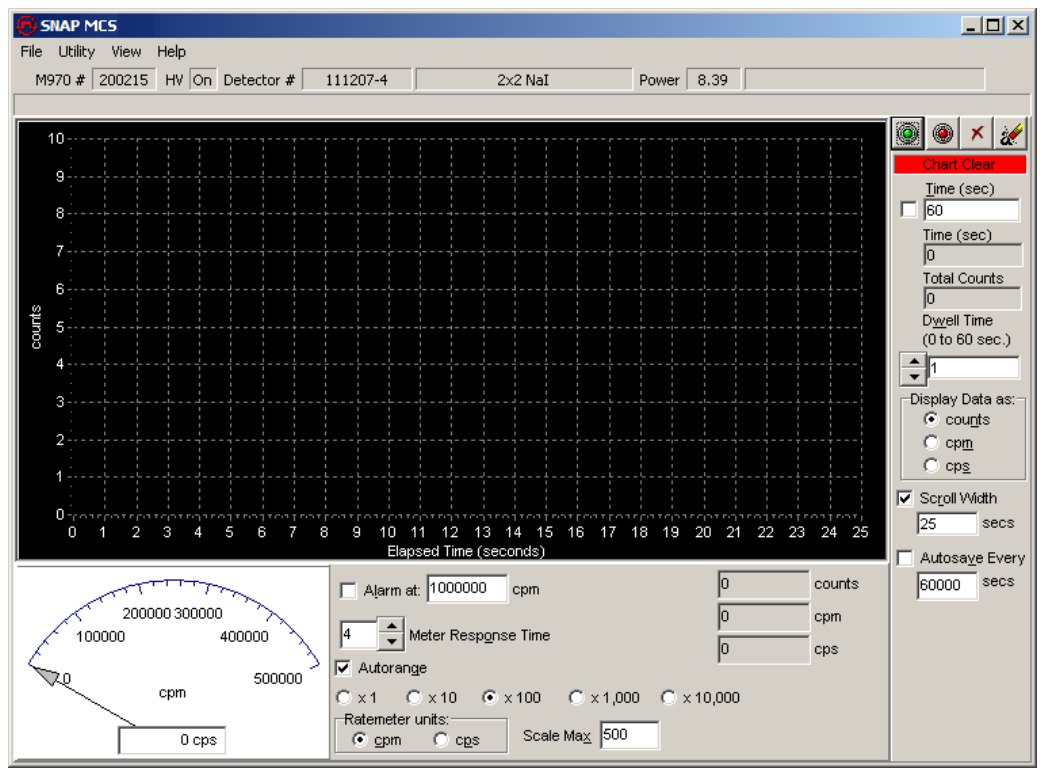Select the x 10,000 range radio button

[x=668, y=697]
